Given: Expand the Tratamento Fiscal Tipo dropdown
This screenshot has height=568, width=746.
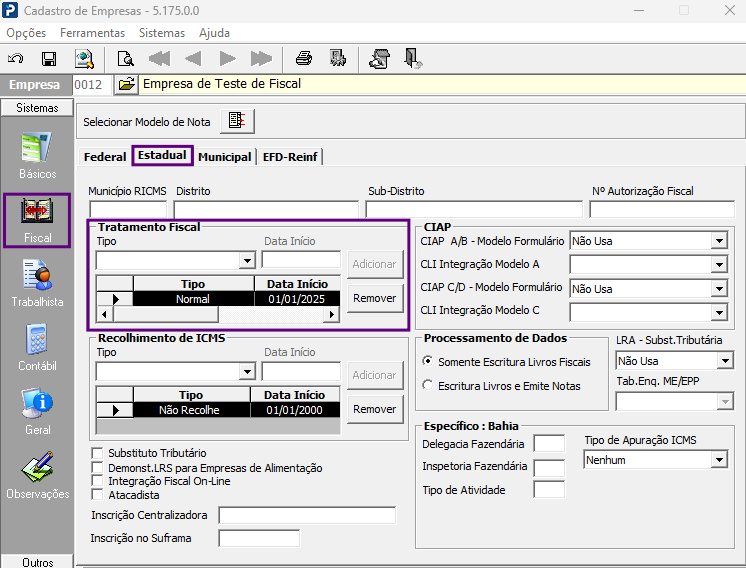Looking at the screenshot, I should [248, 261].
